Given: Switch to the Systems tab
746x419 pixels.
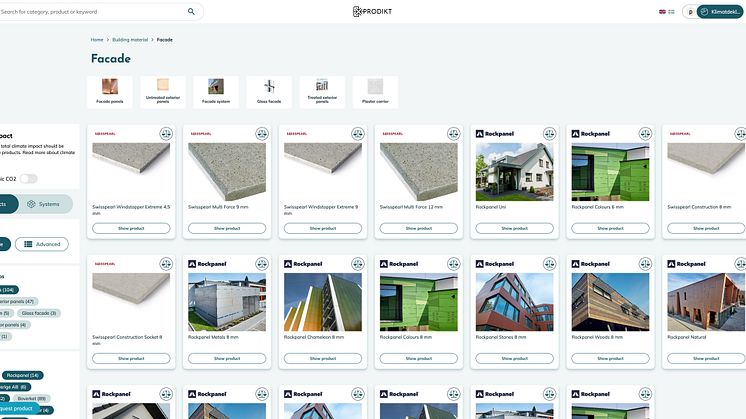Looking at the screenshot, I should [x=44, y=204].
